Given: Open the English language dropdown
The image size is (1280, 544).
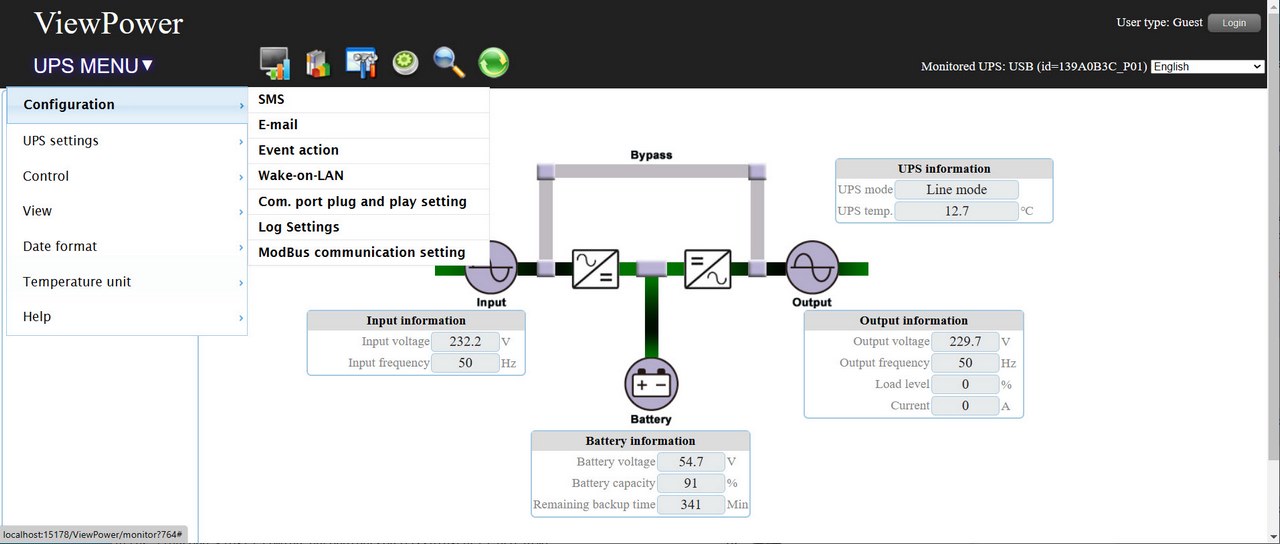Looking at the screenshot, I should point(1208,67).
